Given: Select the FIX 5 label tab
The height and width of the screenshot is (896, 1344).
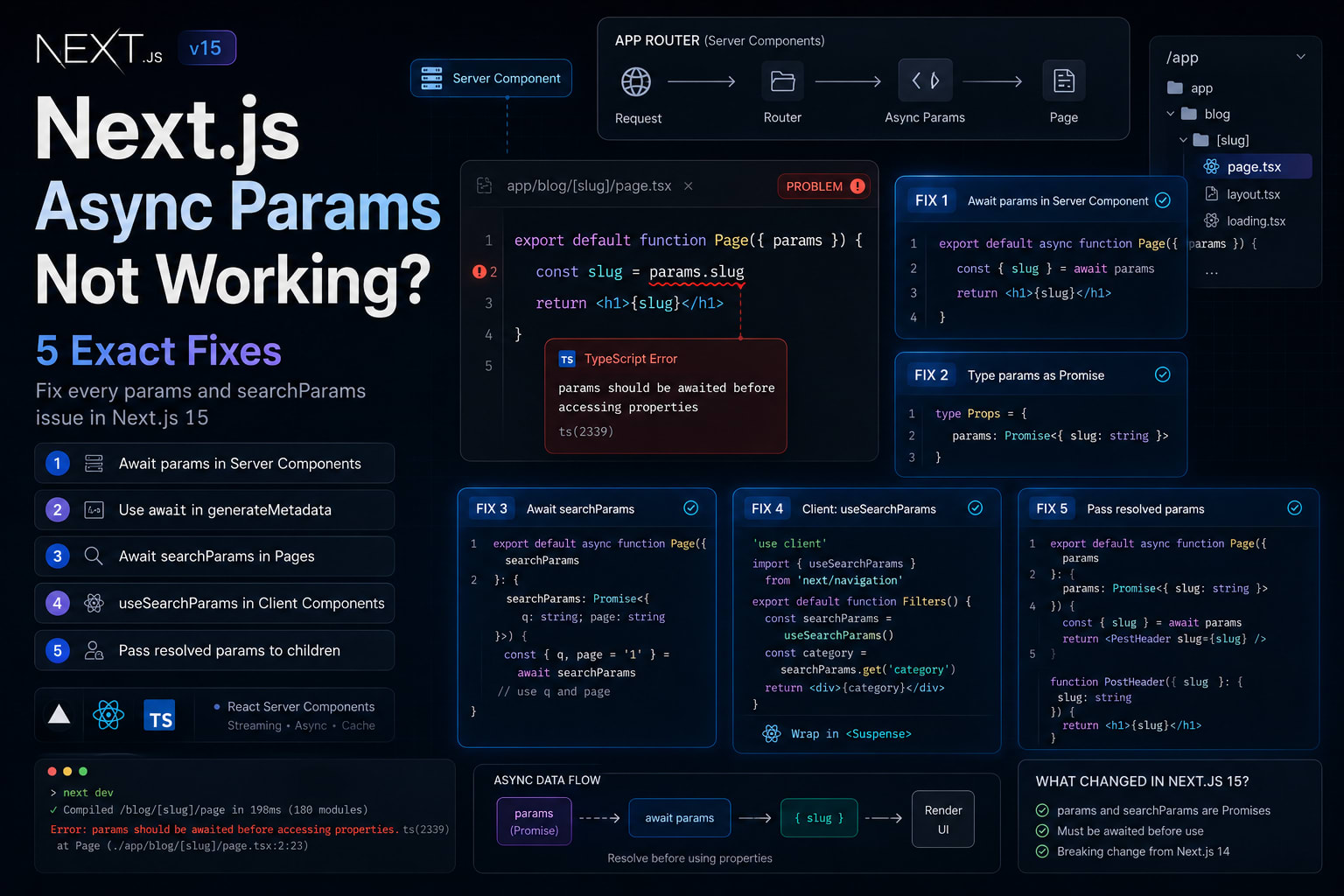Looking at the screenshot, I should pyautogui.click(x=1052, y=508).
